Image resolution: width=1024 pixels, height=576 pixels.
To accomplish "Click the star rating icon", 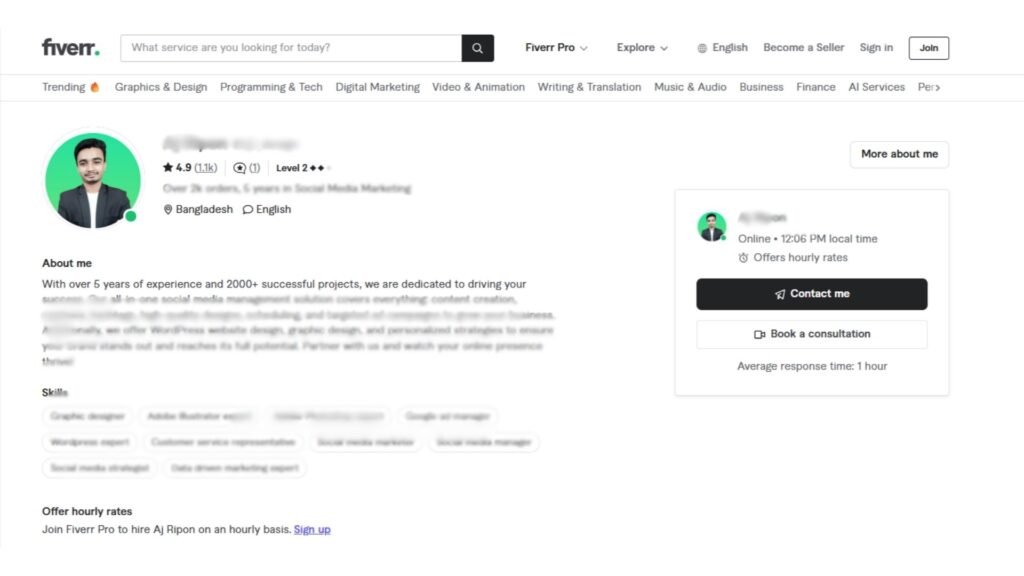I will [x=168, y=168].
